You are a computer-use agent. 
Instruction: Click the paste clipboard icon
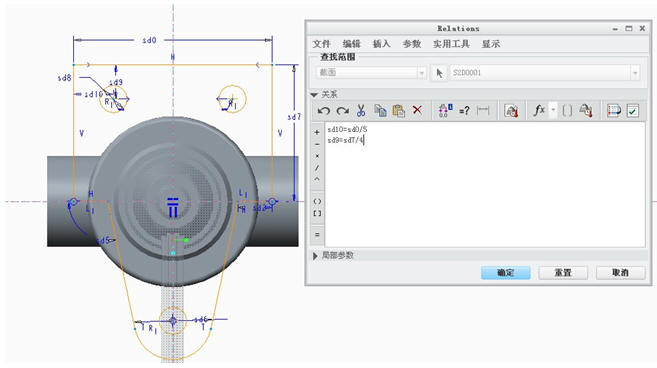399,111
